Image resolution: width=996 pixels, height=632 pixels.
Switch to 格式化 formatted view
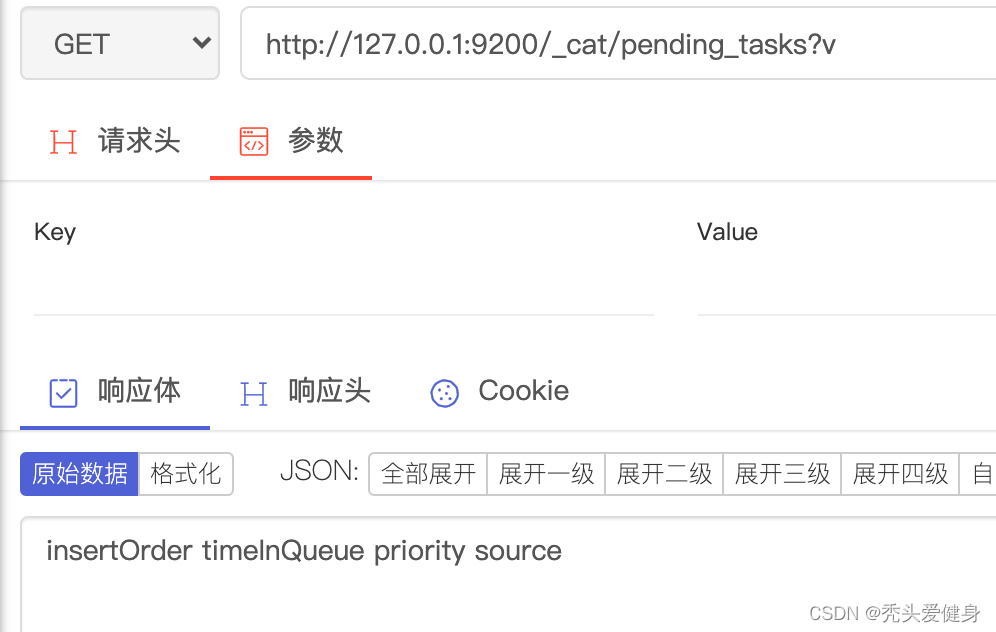(x=185, y=474)
